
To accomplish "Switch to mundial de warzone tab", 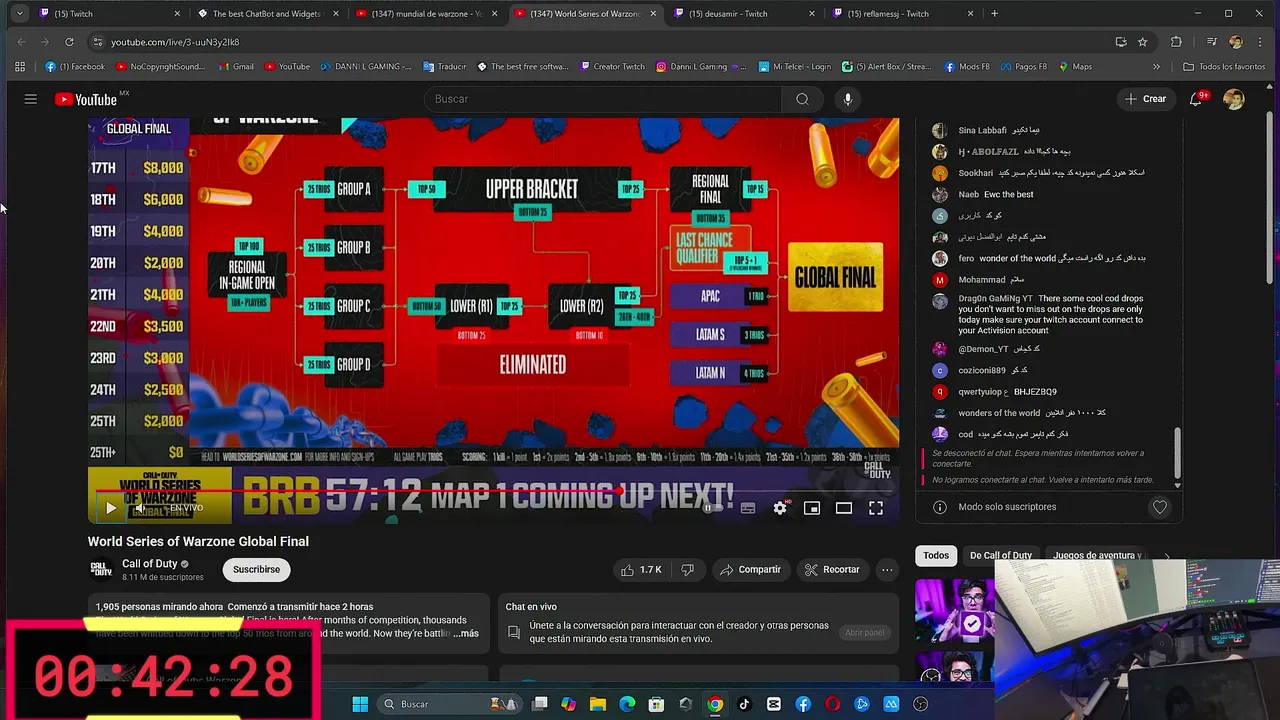I will 426,14.
